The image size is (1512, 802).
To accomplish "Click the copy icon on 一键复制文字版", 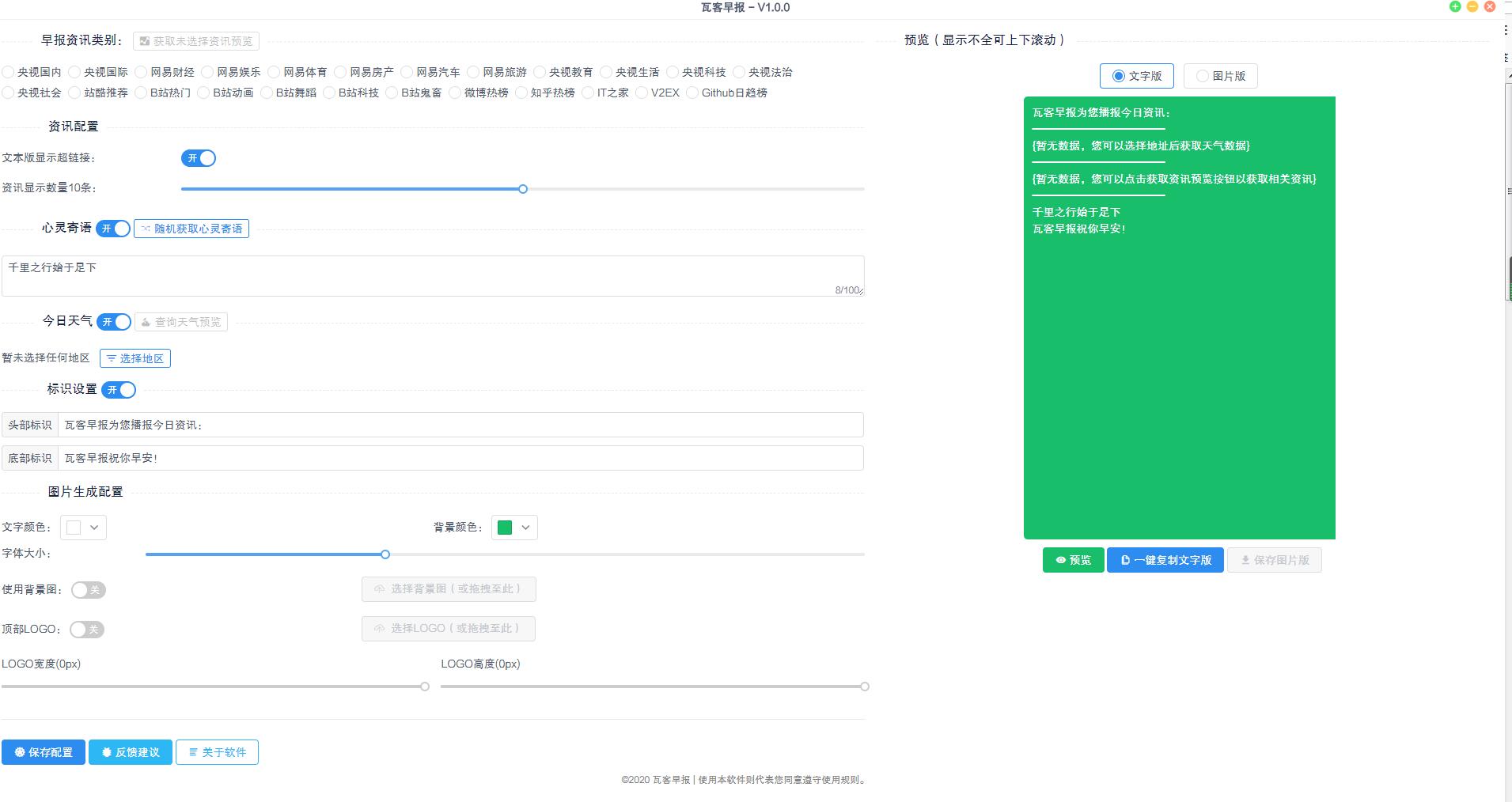I will click(x=1127, y=560).
